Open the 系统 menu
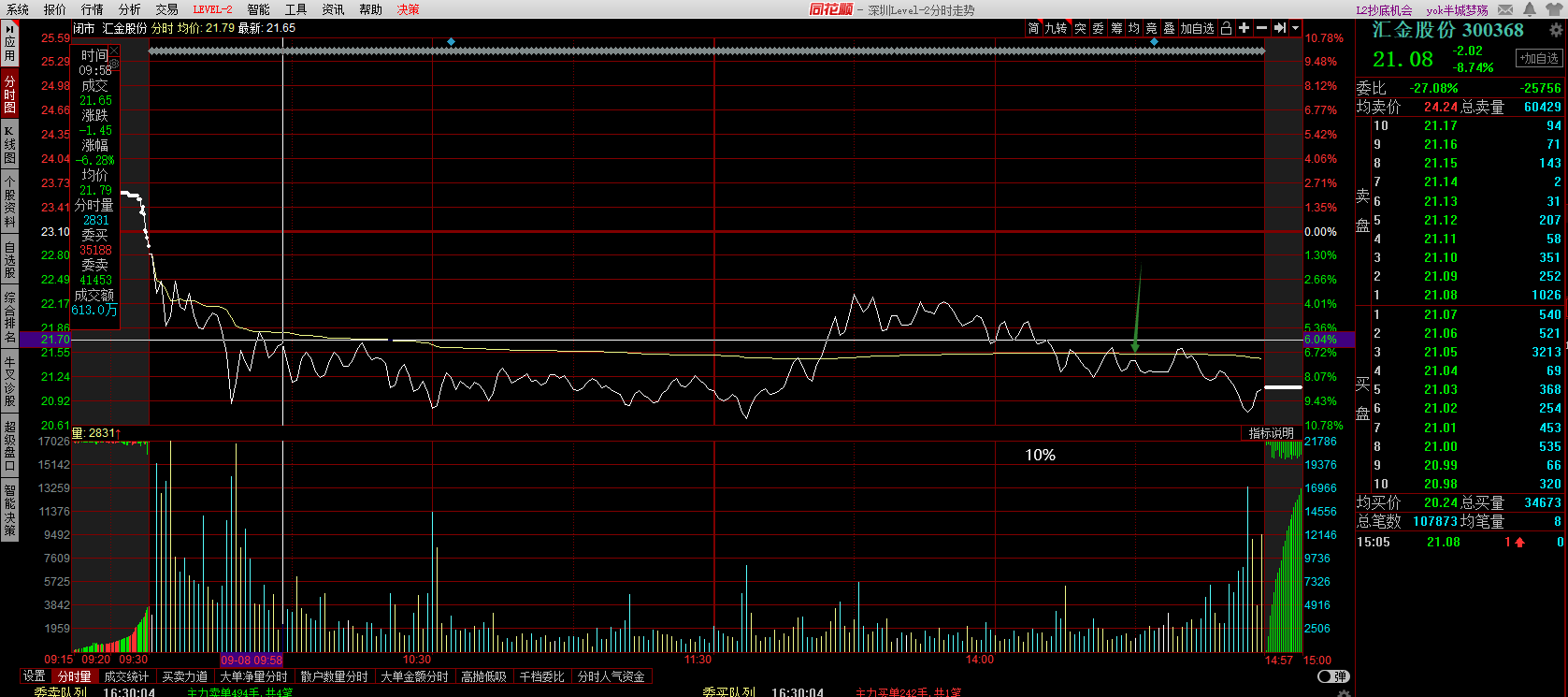 (17, 9)
